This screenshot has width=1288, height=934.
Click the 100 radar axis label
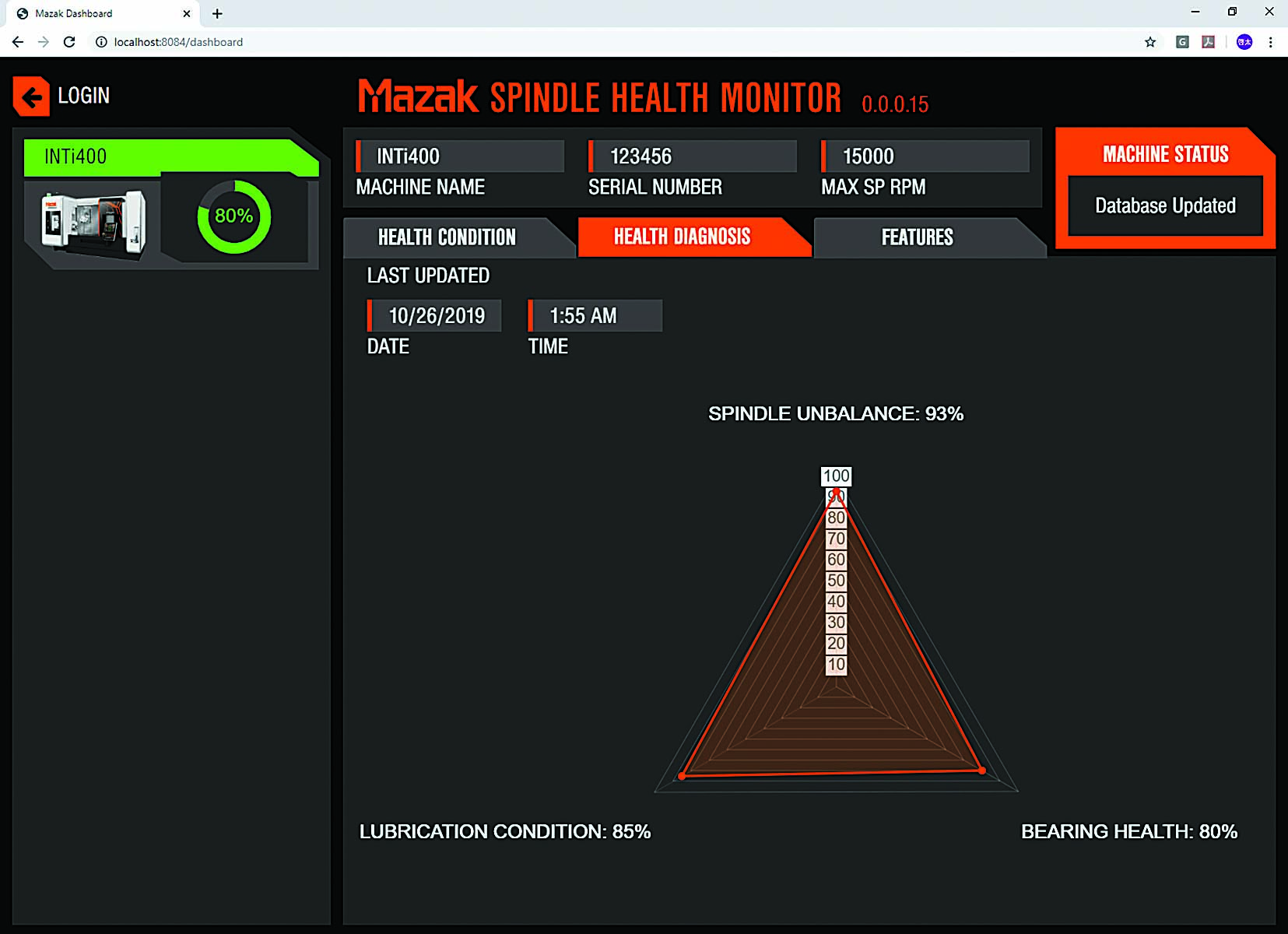(837, 476)
